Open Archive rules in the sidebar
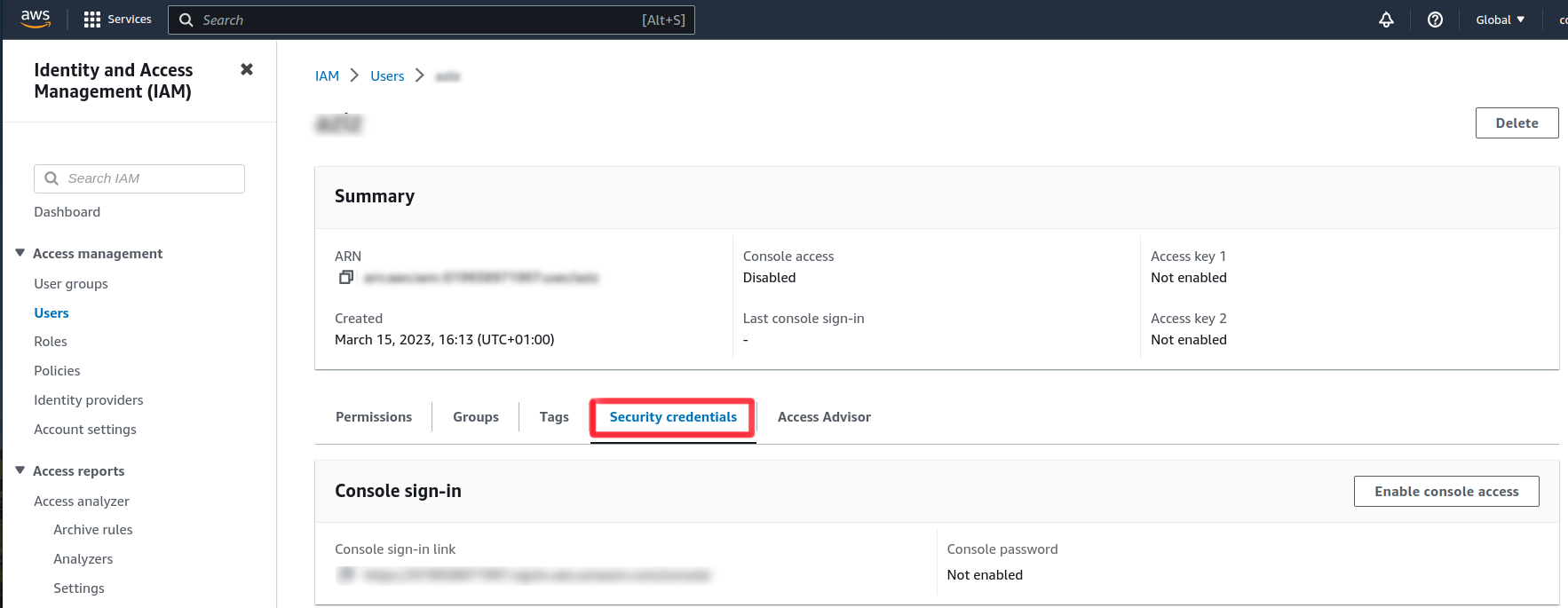The height and width of the screenshot is (608, 1568). click(93, 529)
